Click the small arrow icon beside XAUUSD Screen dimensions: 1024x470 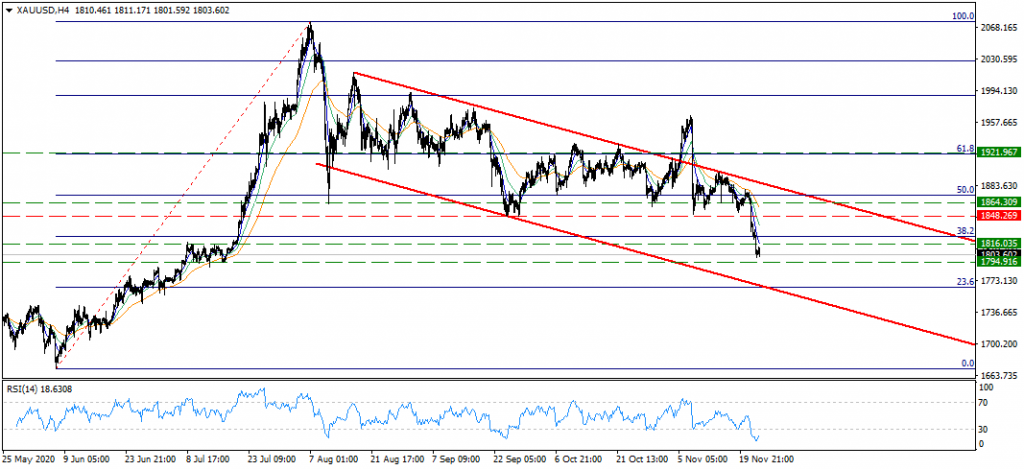point(7,9)
